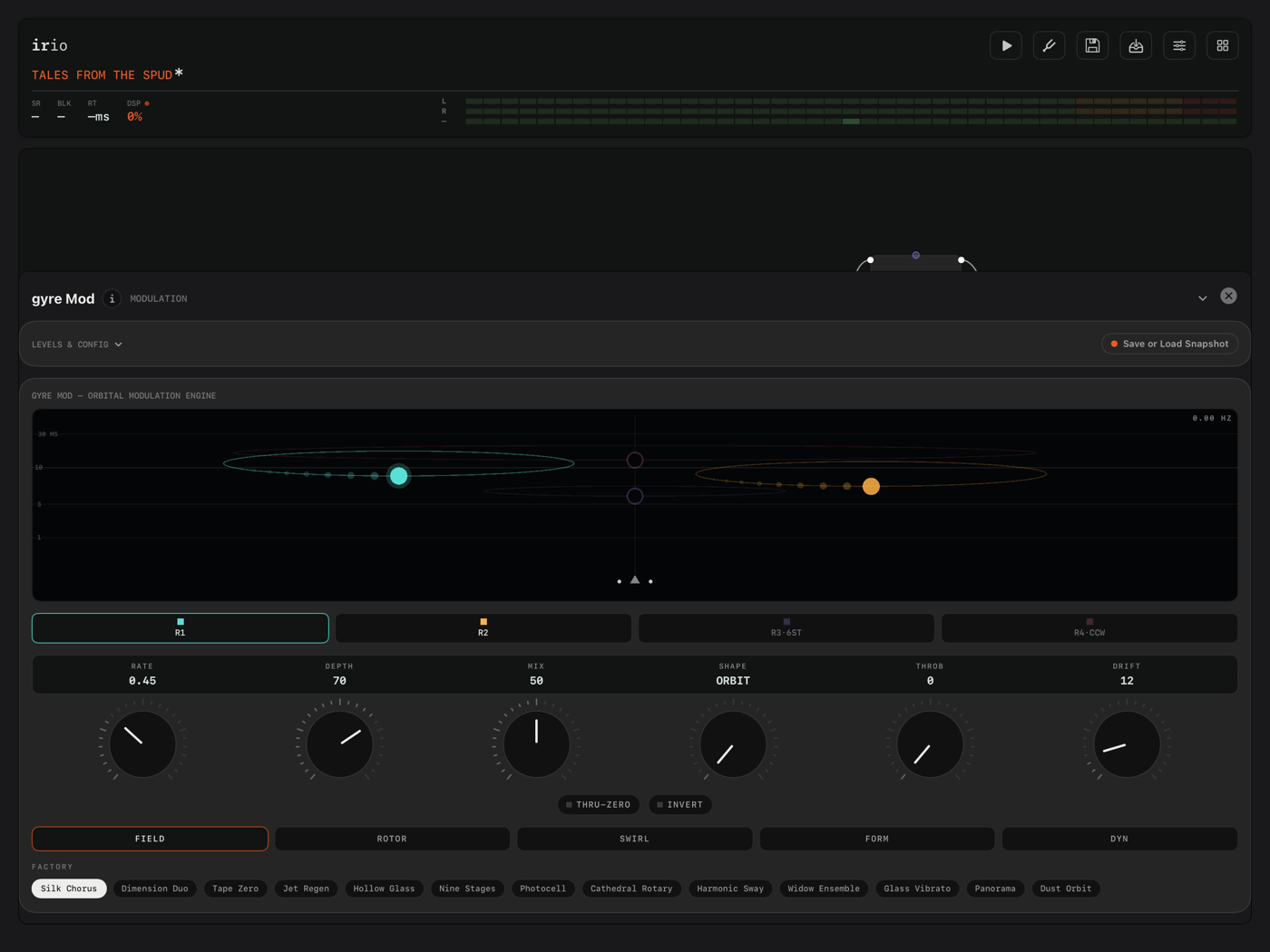
Task: Select the Dimension Duo preset
Action: point(155,889)
